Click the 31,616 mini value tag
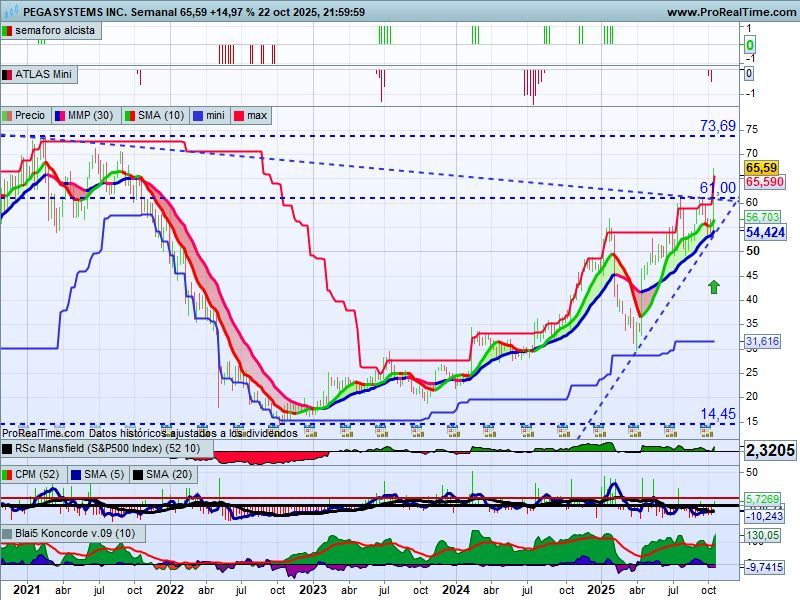Image resolution: width=800 pixels, height=600 pixels. 762,341
